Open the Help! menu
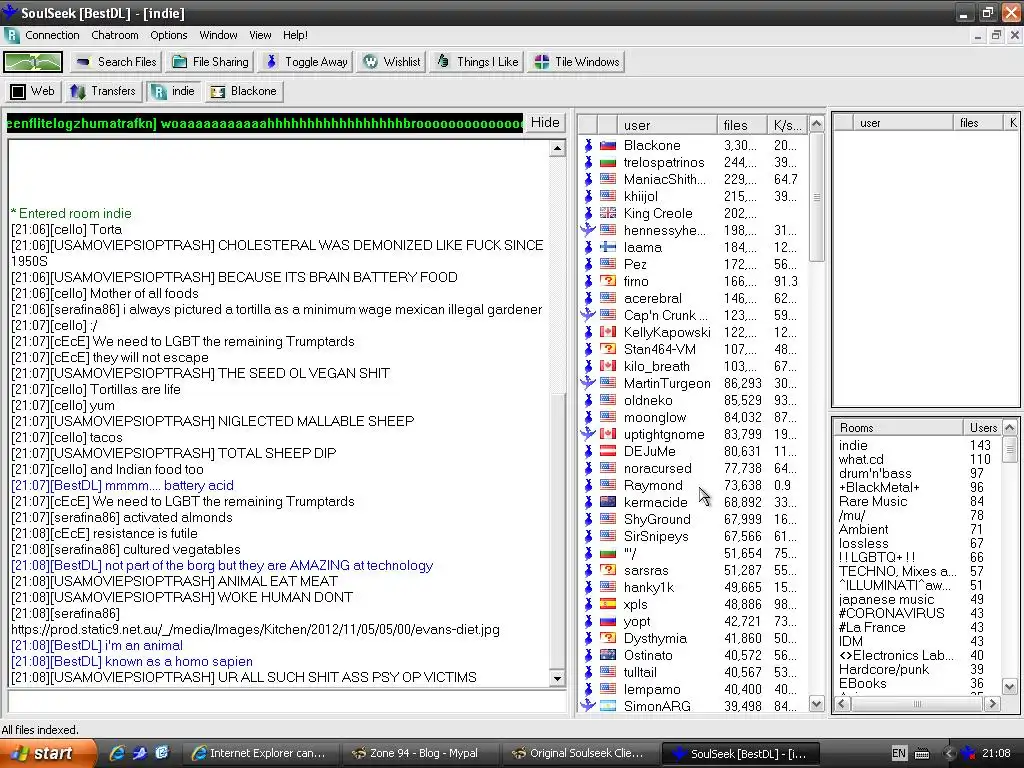The width and height of the screenshot is (1024, 768). pos(295,35)
